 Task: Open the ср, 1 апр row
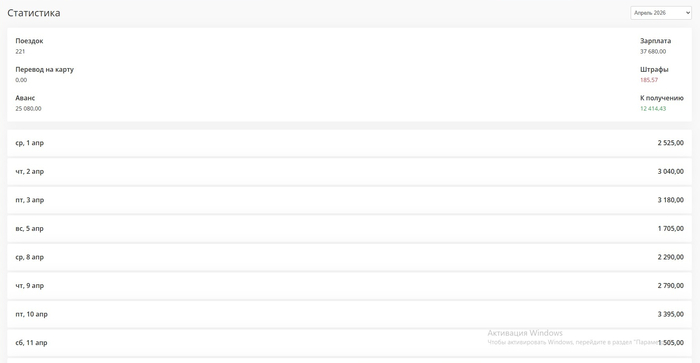click(x=350, y=143)
